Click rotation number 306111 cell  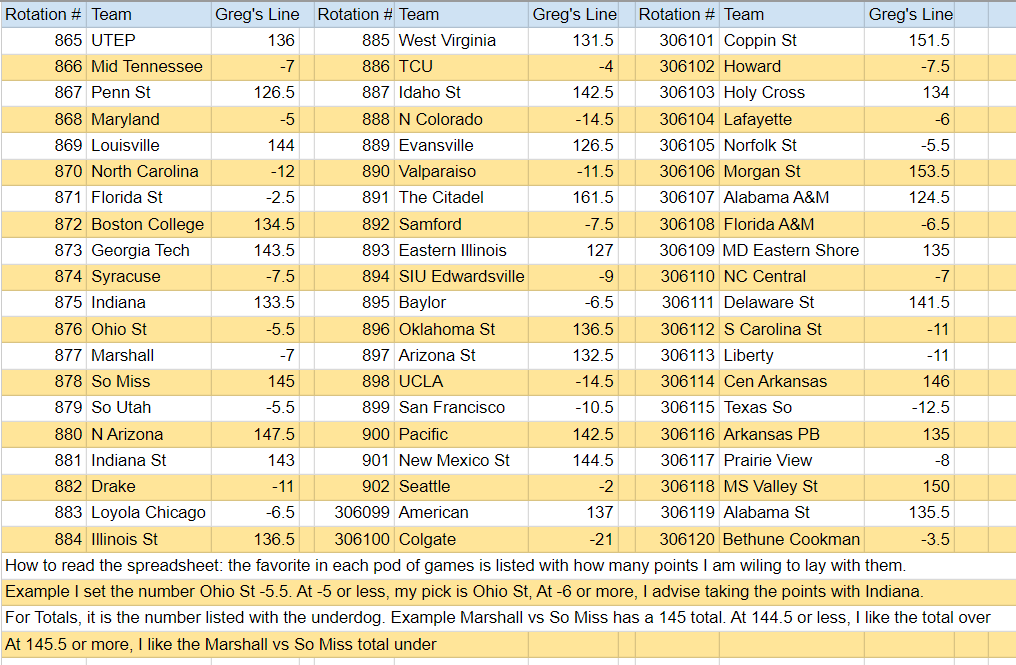click(688, 302)
